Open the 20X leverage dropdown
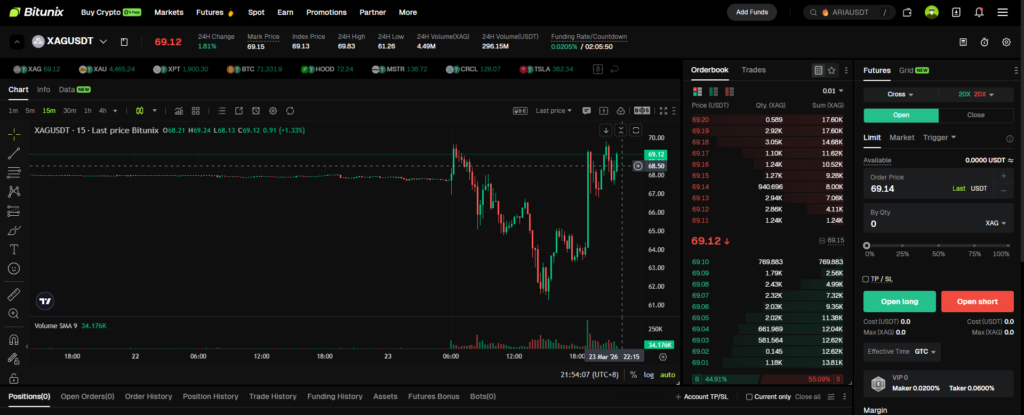 (976, 94)
